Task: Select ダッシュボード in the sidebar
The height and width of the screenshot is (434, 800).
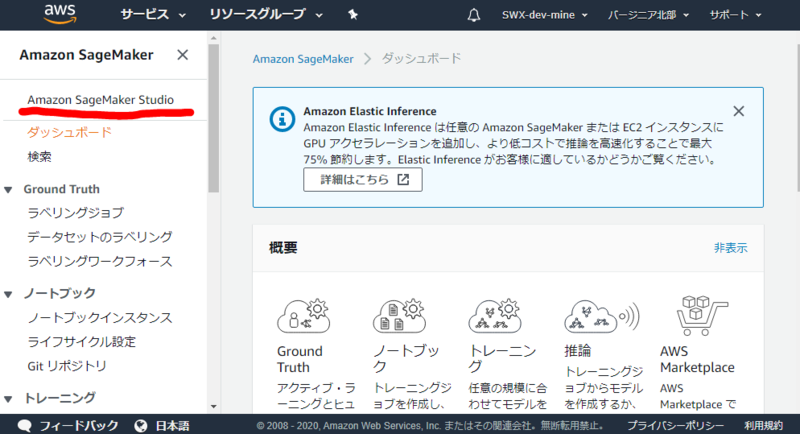Action: (69, 132)
